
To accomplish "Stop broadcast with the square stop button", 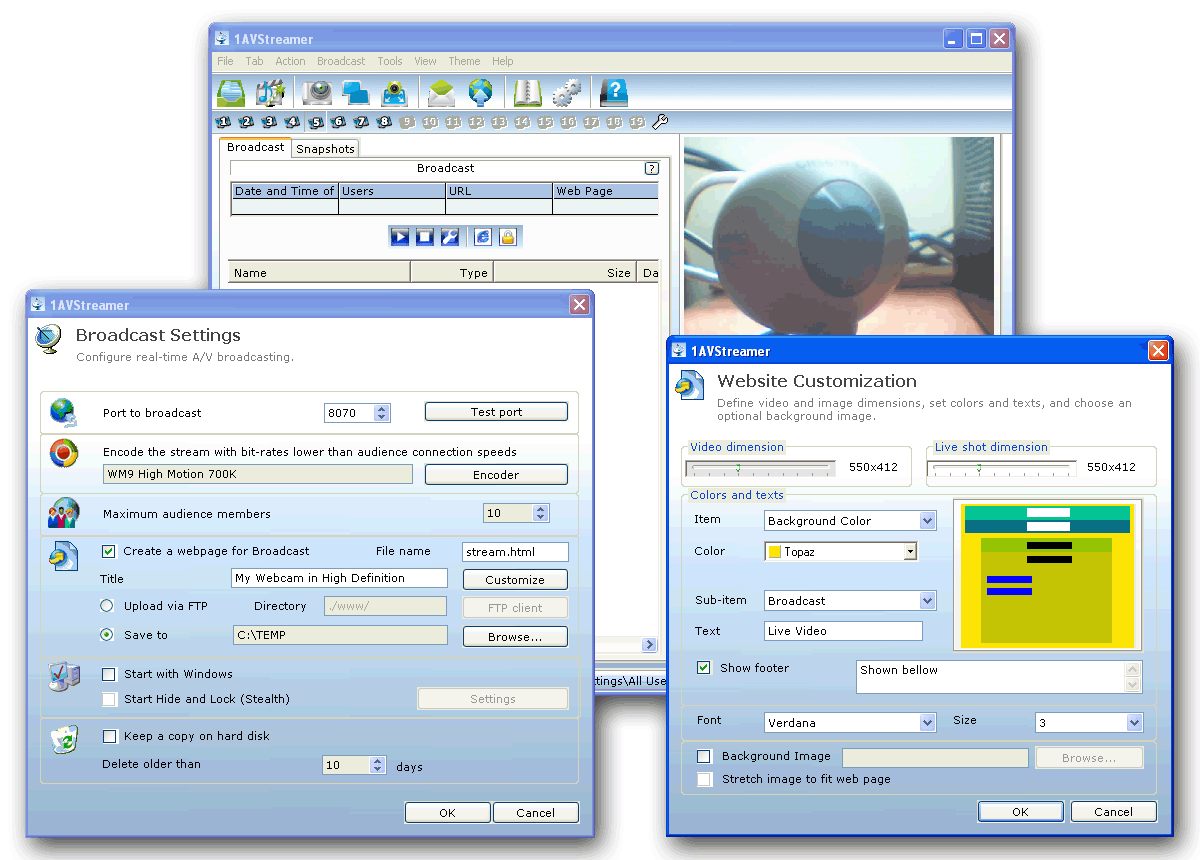I will click(424, 237).
